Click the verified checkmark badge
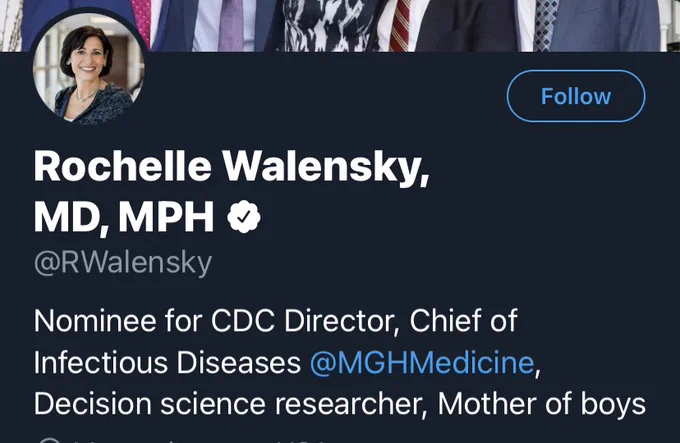 point(244,216)
